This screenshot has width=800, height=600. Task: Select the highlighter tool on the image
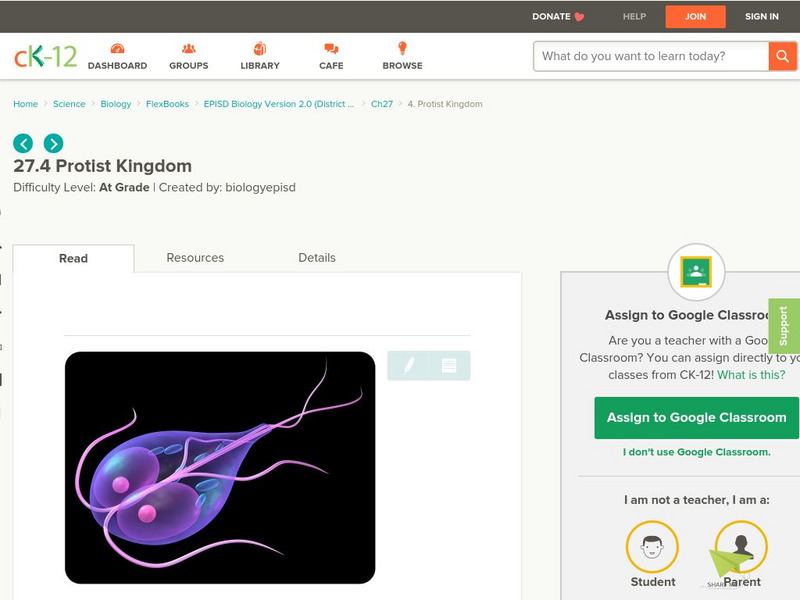point(411,366)
